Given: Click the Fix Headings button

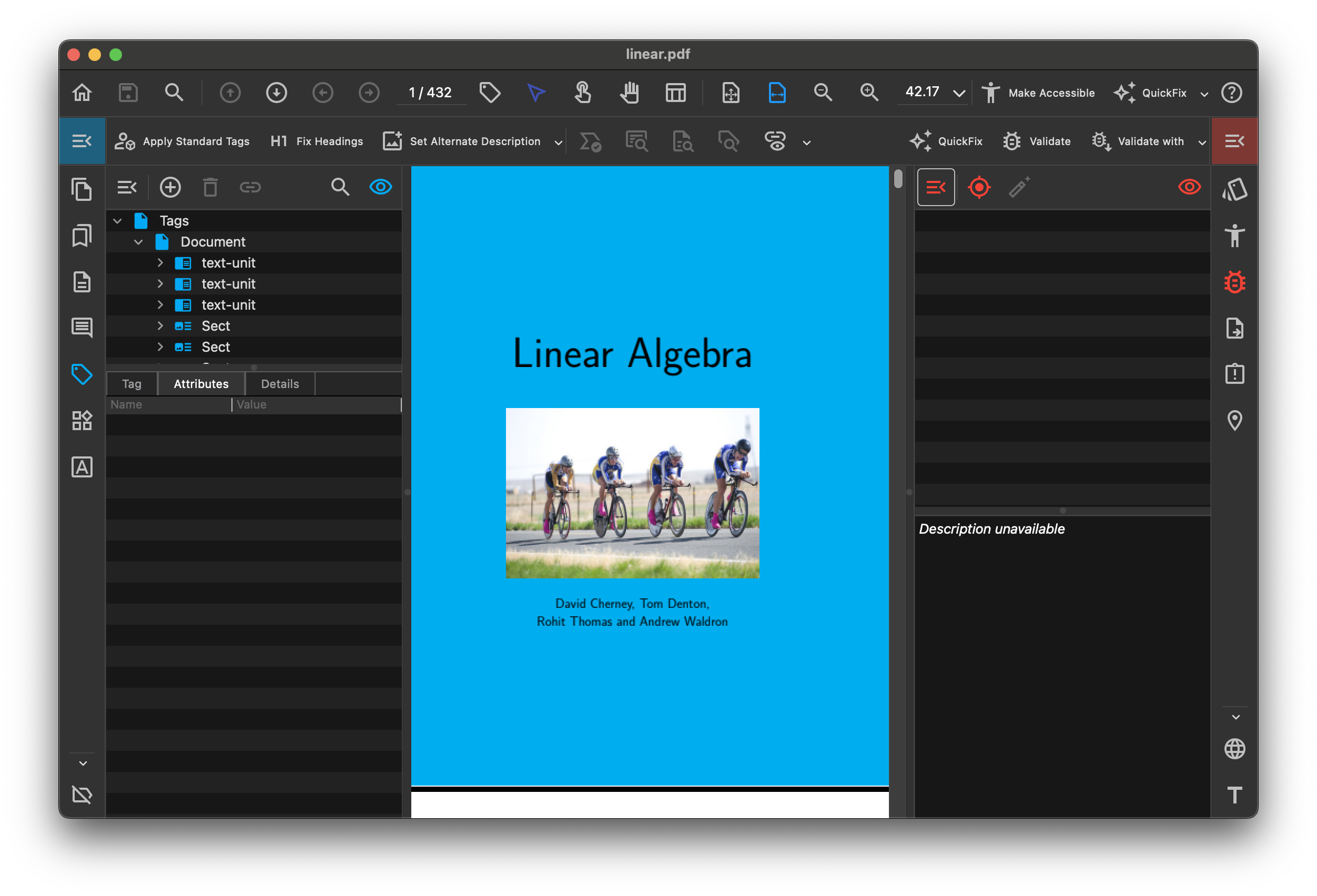Looking at the screenshot, I should coord(317,141).
